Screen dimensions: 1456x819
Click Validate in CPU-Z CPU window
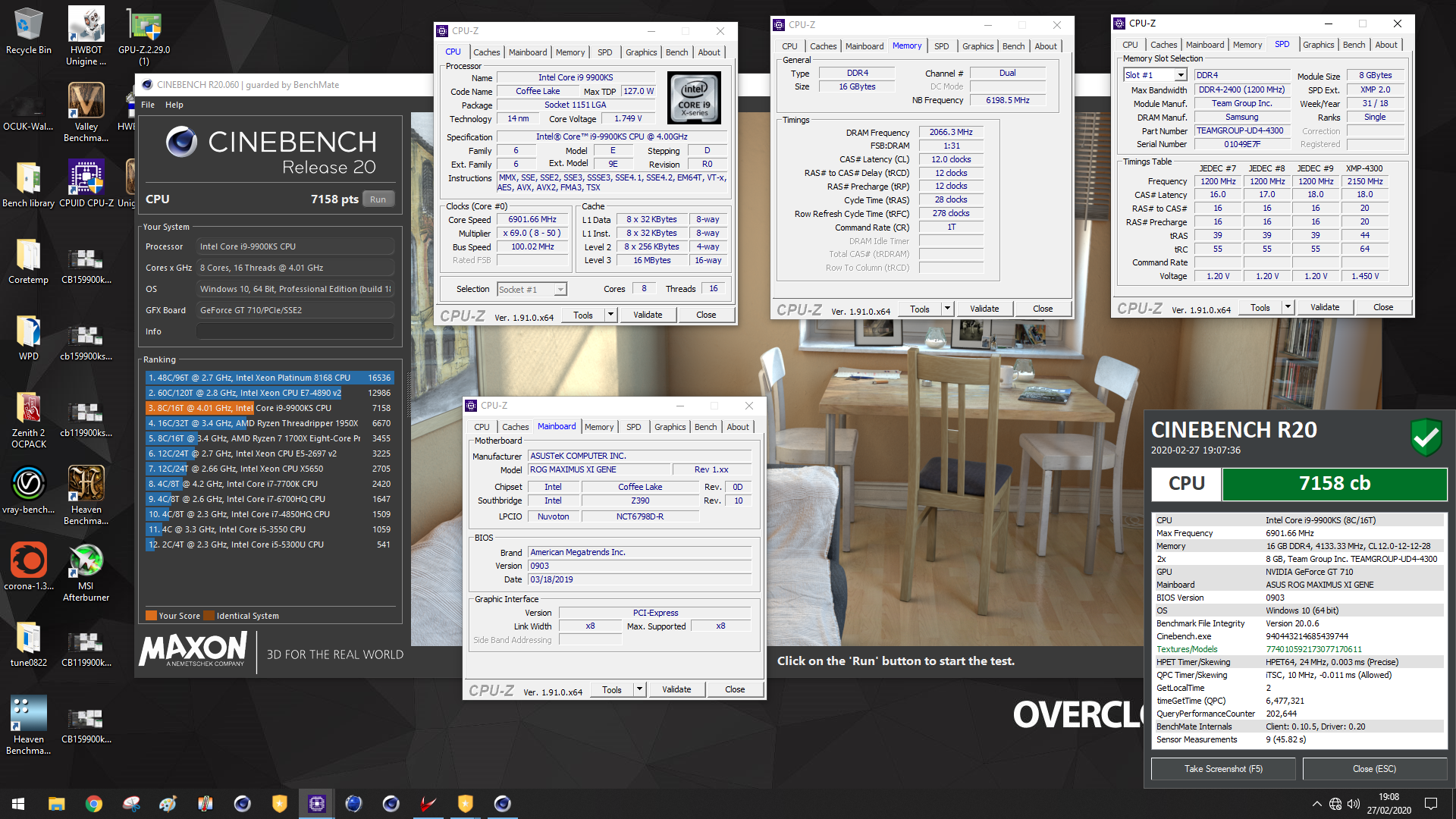pos(648,315)
